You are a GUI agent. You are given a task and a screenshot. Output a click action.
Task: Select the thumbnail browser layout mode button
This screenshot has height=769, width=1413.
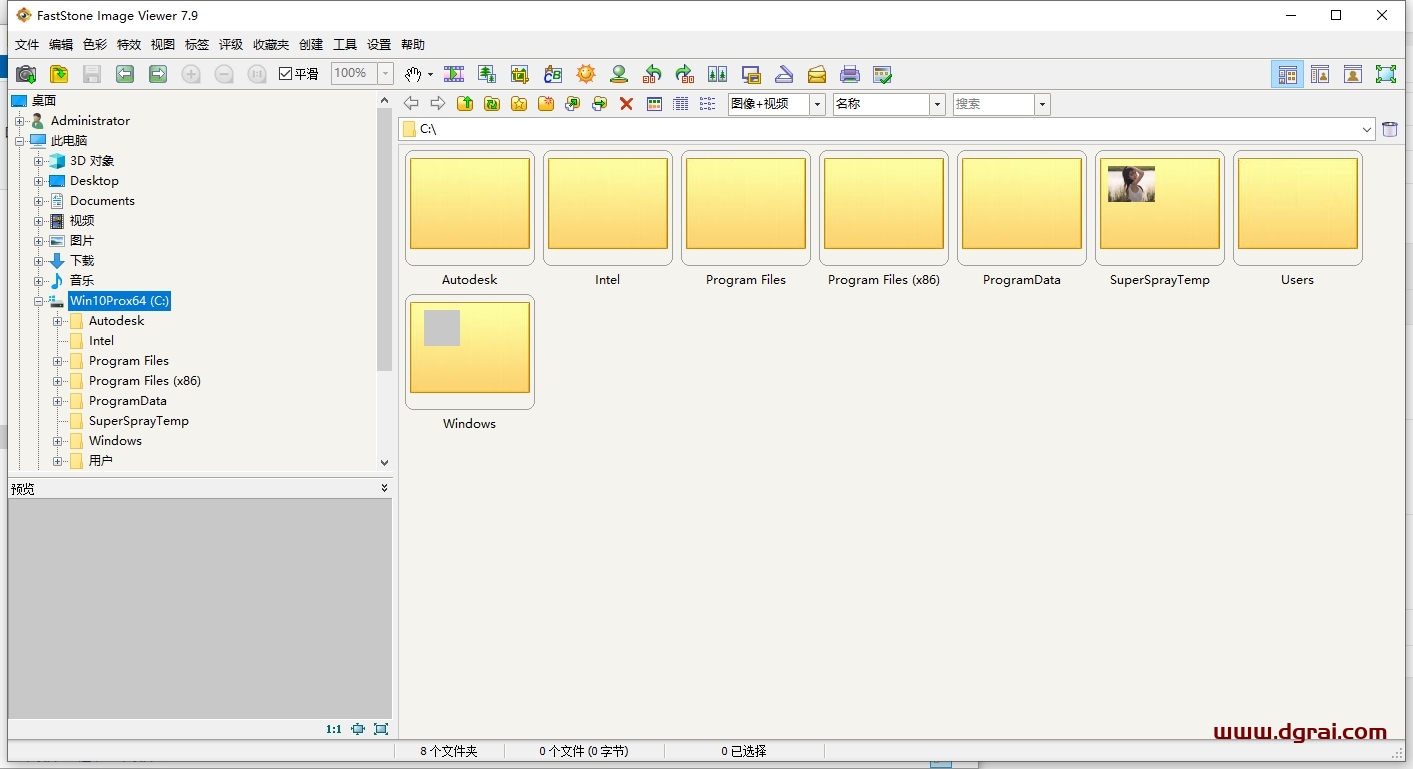1287,74
